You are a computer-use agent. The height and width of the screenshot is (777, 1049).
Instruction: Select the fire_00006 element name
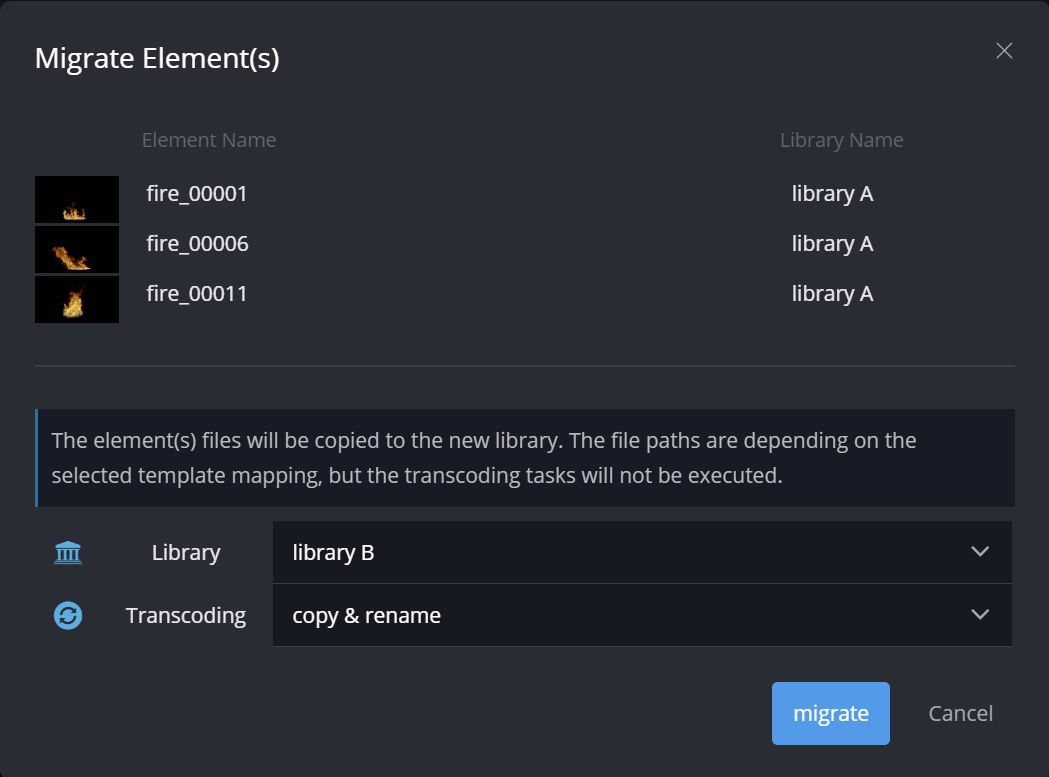(198, 244)
